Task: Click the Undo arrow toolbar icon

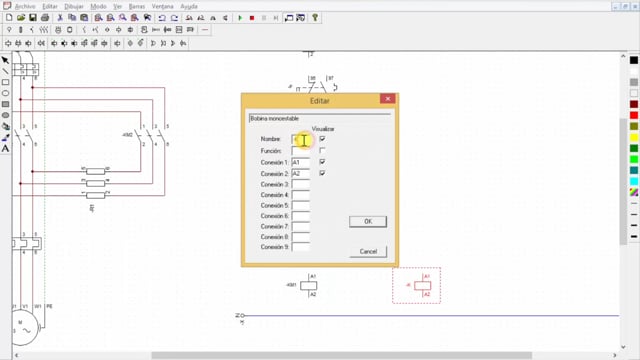Action: [162, 18]
